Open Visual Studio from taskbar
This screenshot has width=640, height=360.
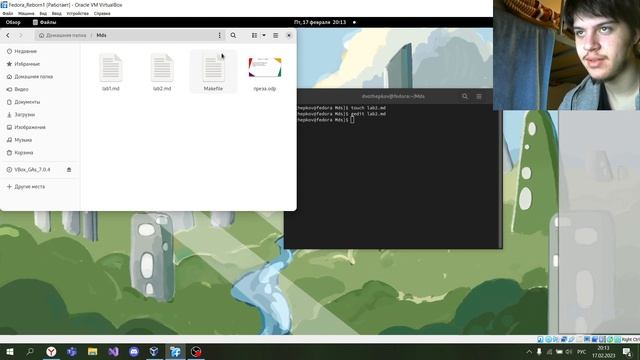coord(113,351)
